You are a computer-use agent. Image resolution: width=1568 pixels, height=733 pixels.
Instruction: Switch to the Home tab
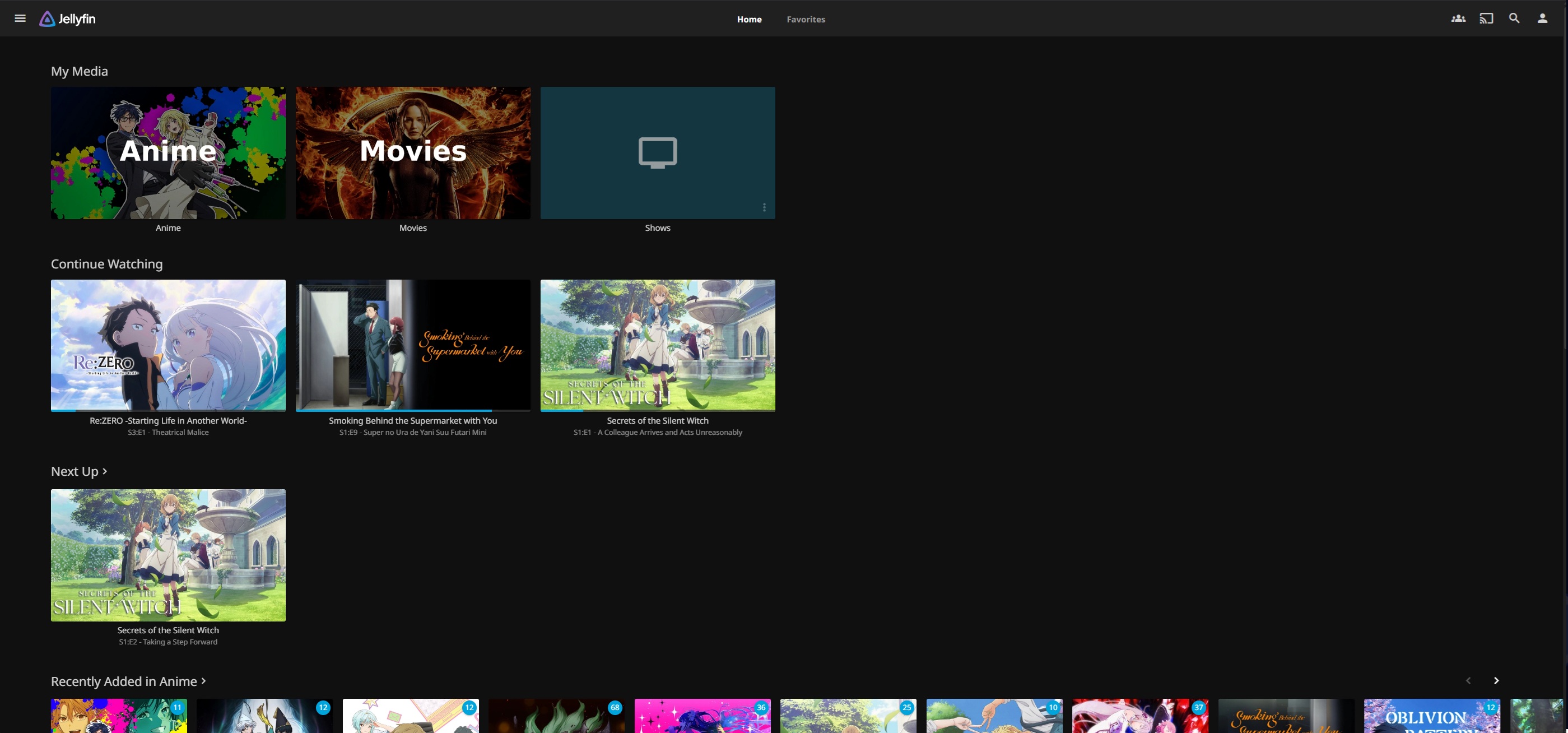point(748,19)
